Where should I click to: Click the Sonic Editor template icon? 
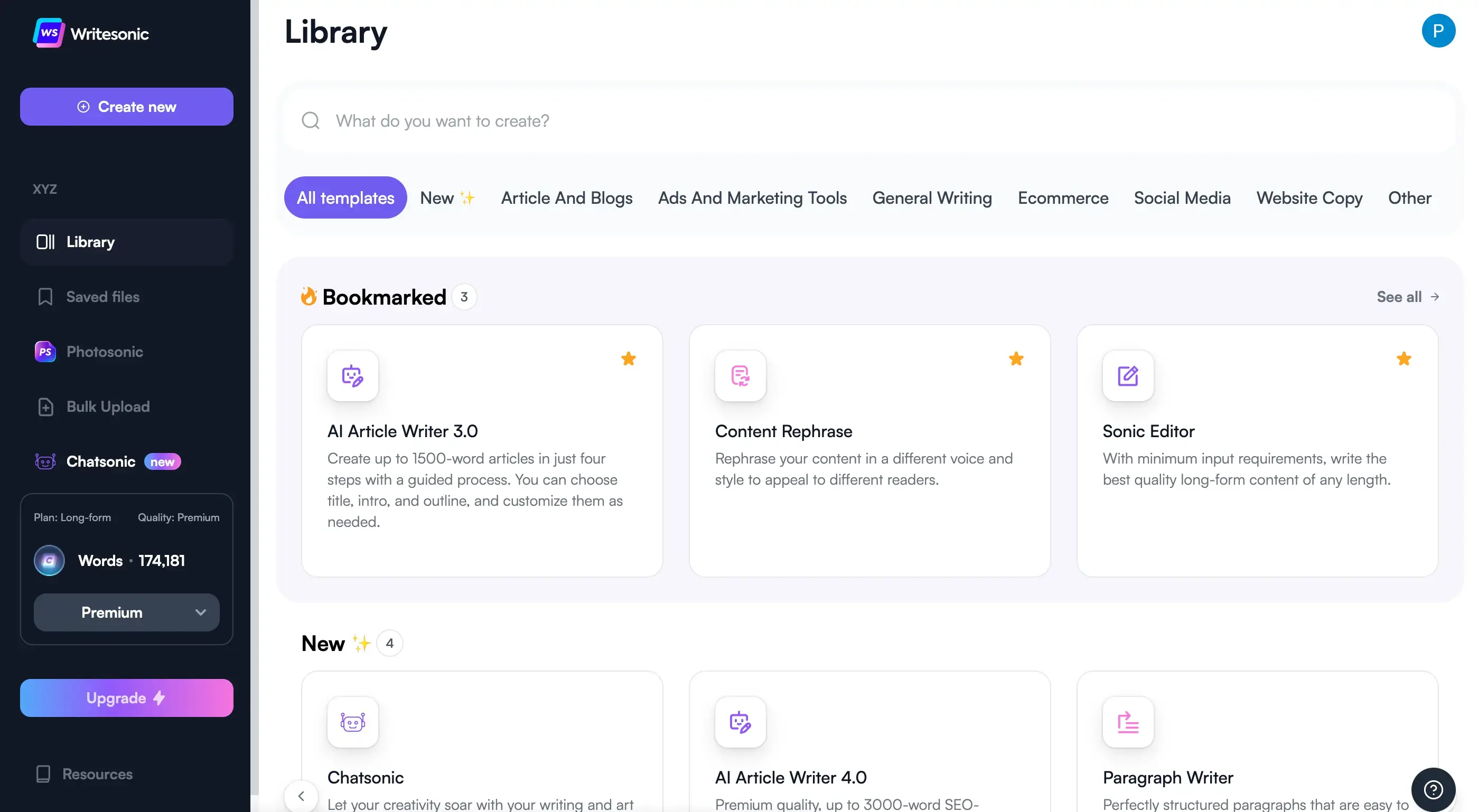click(1127, 375)
